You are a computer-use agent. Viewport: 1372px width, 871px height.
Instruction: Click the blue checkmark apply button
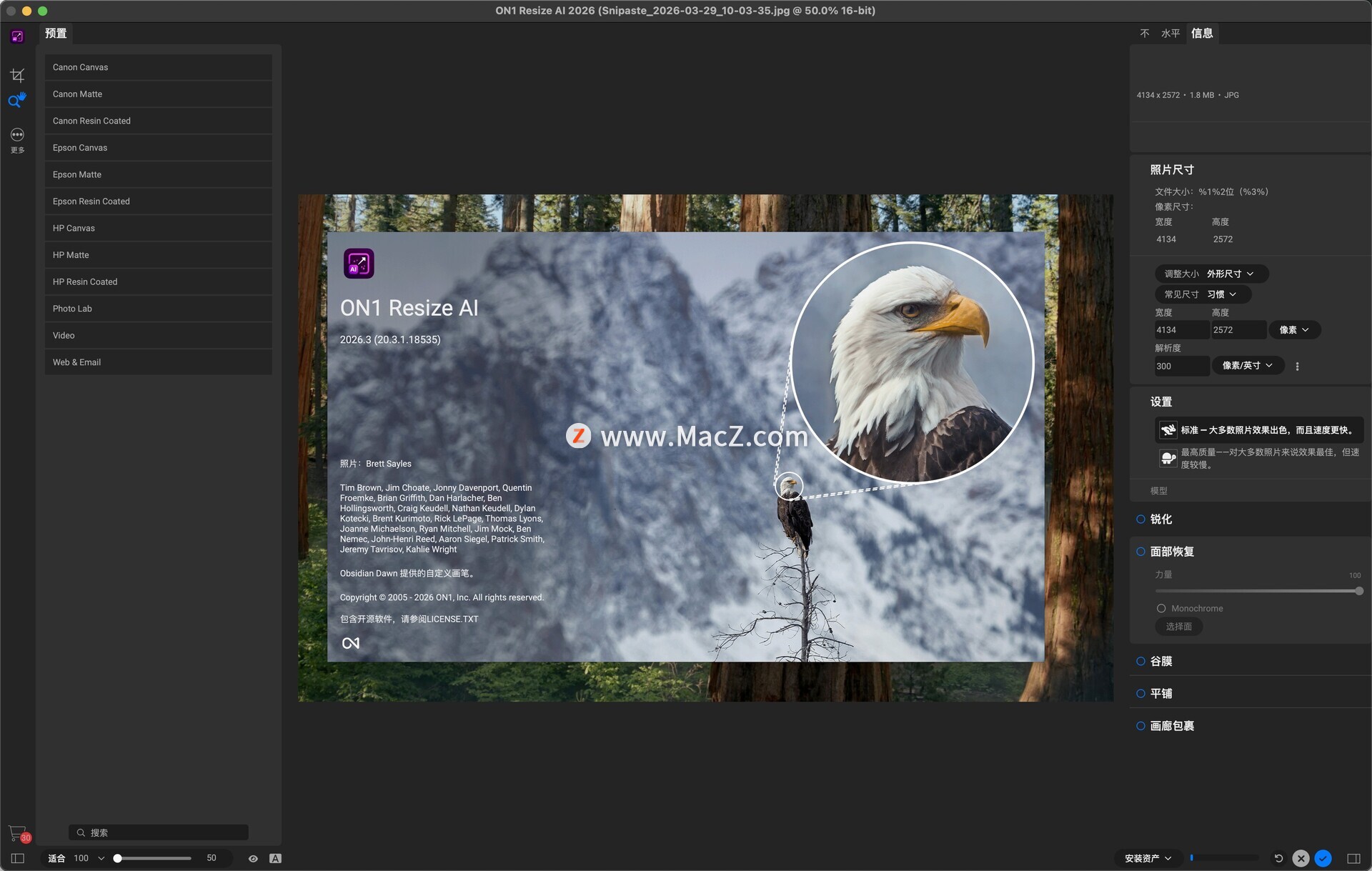point(1323,858)
